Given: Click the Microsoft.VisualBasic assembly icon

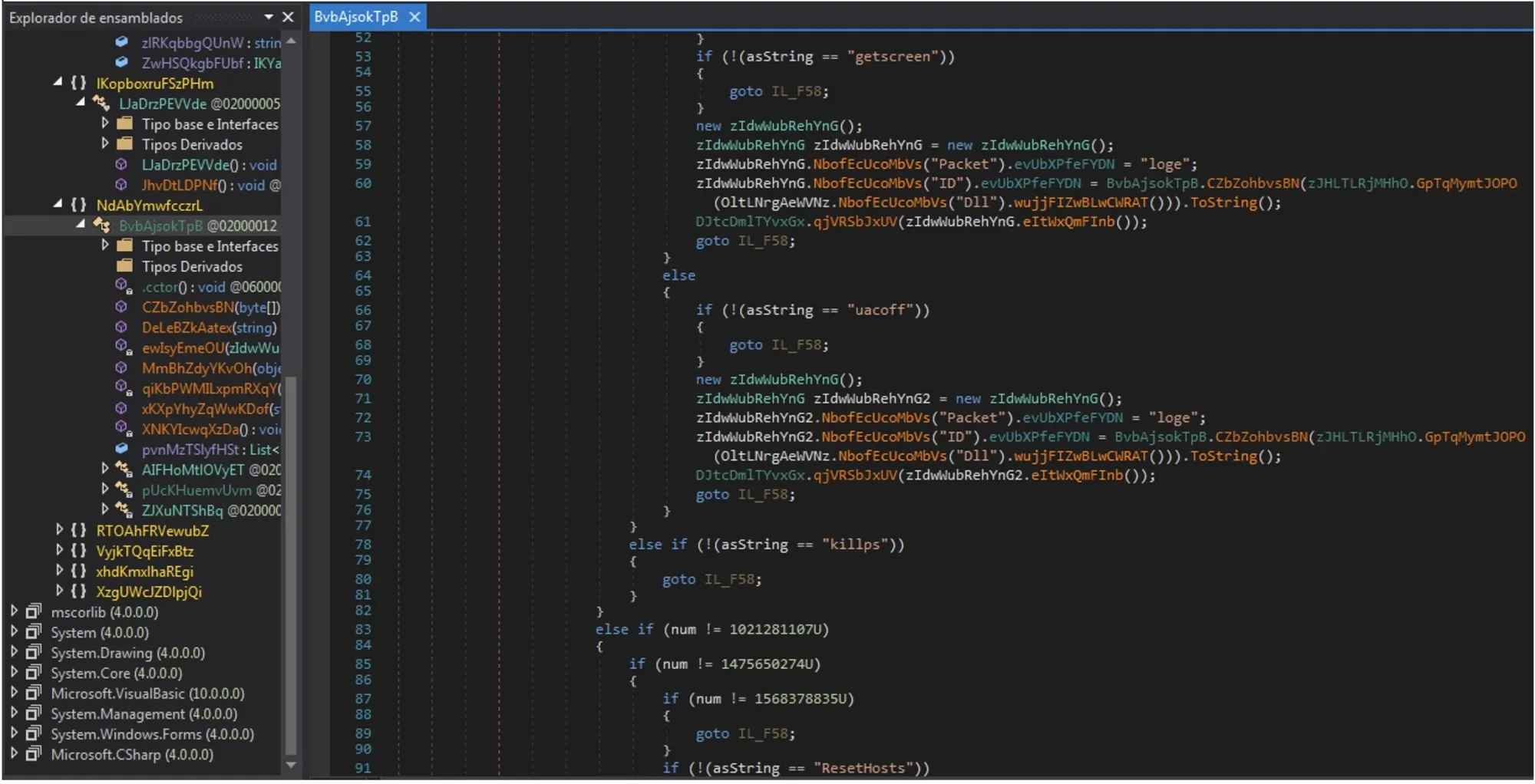Looking at the screenshot, I should (33, 693).
